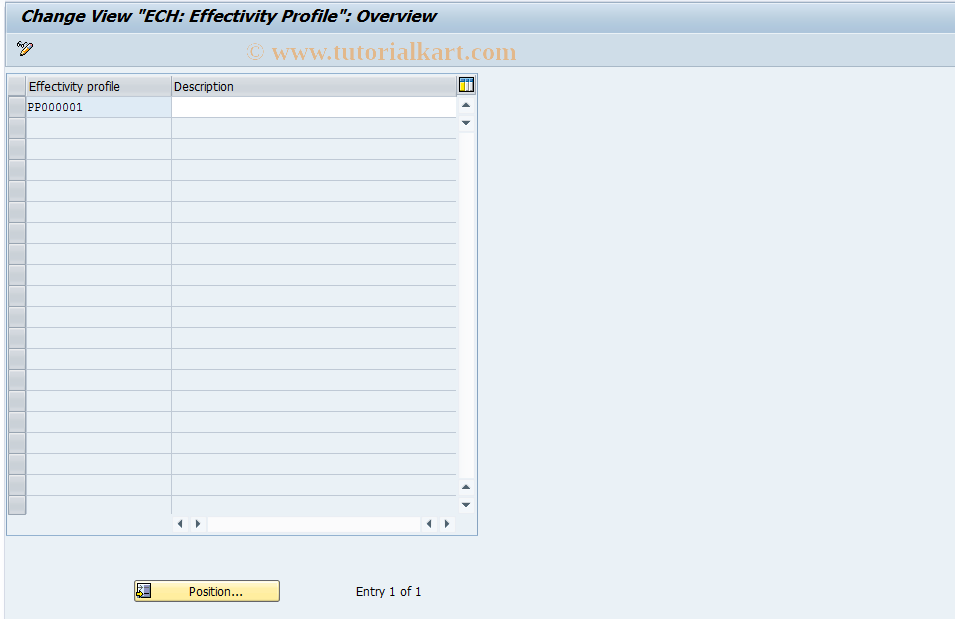Click horizontal scroll left arrow at left end

coord(180,524)
